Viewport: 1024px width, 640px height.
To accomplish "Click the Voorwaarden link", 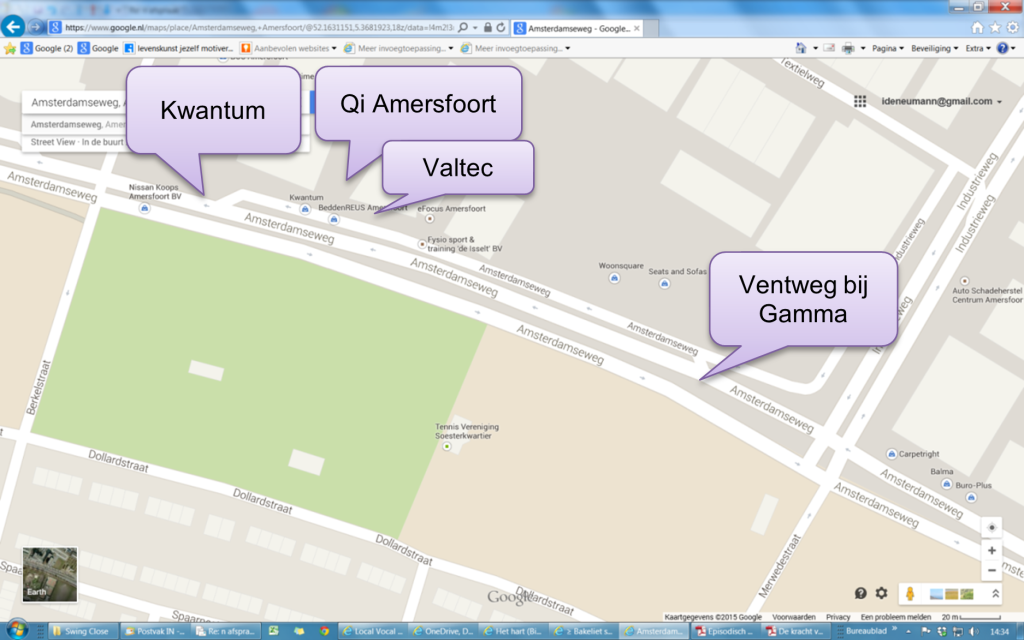I will pos(793,617).
